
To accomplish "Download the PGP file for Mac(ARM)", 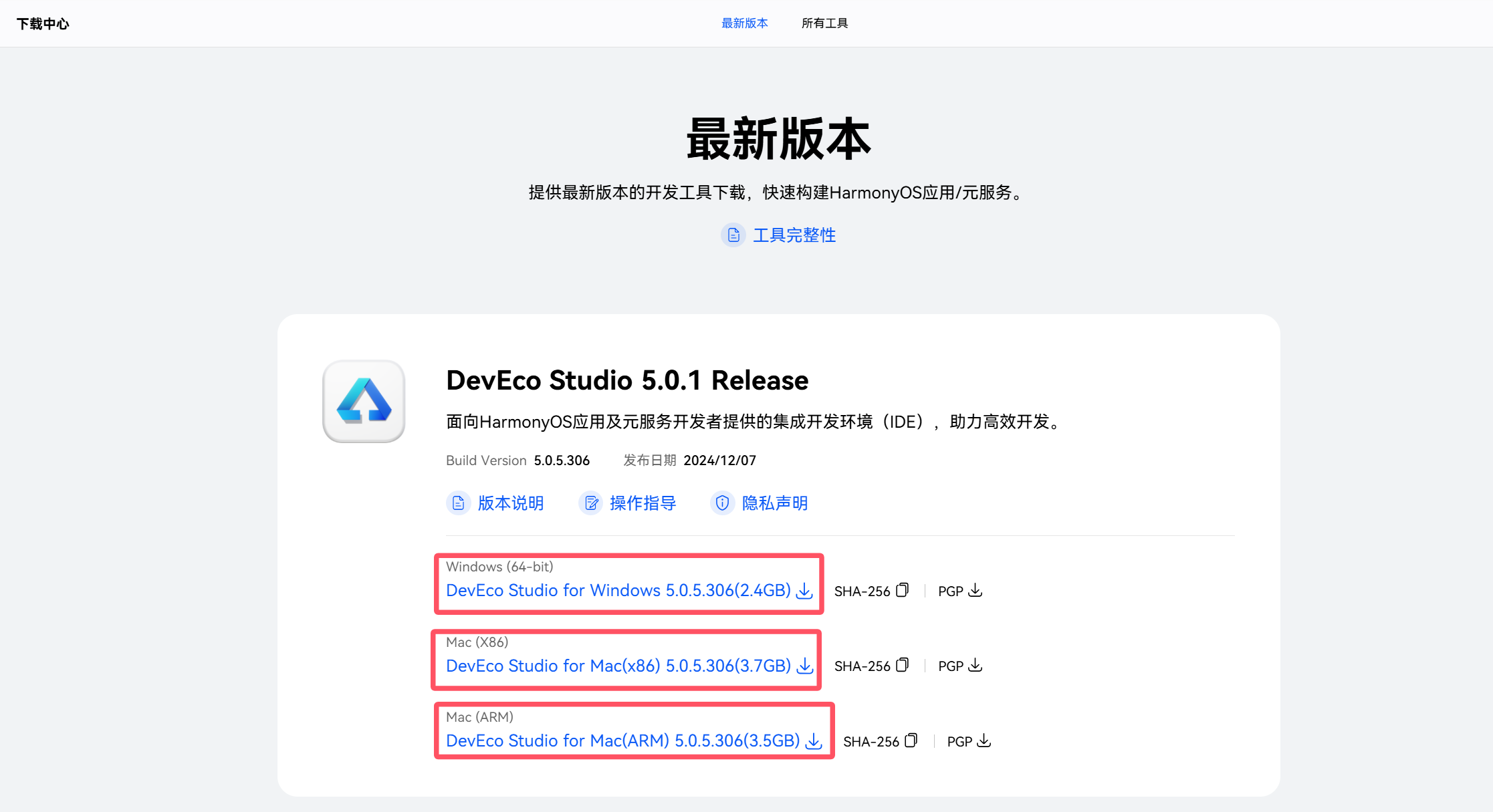I will pos(984,740).
